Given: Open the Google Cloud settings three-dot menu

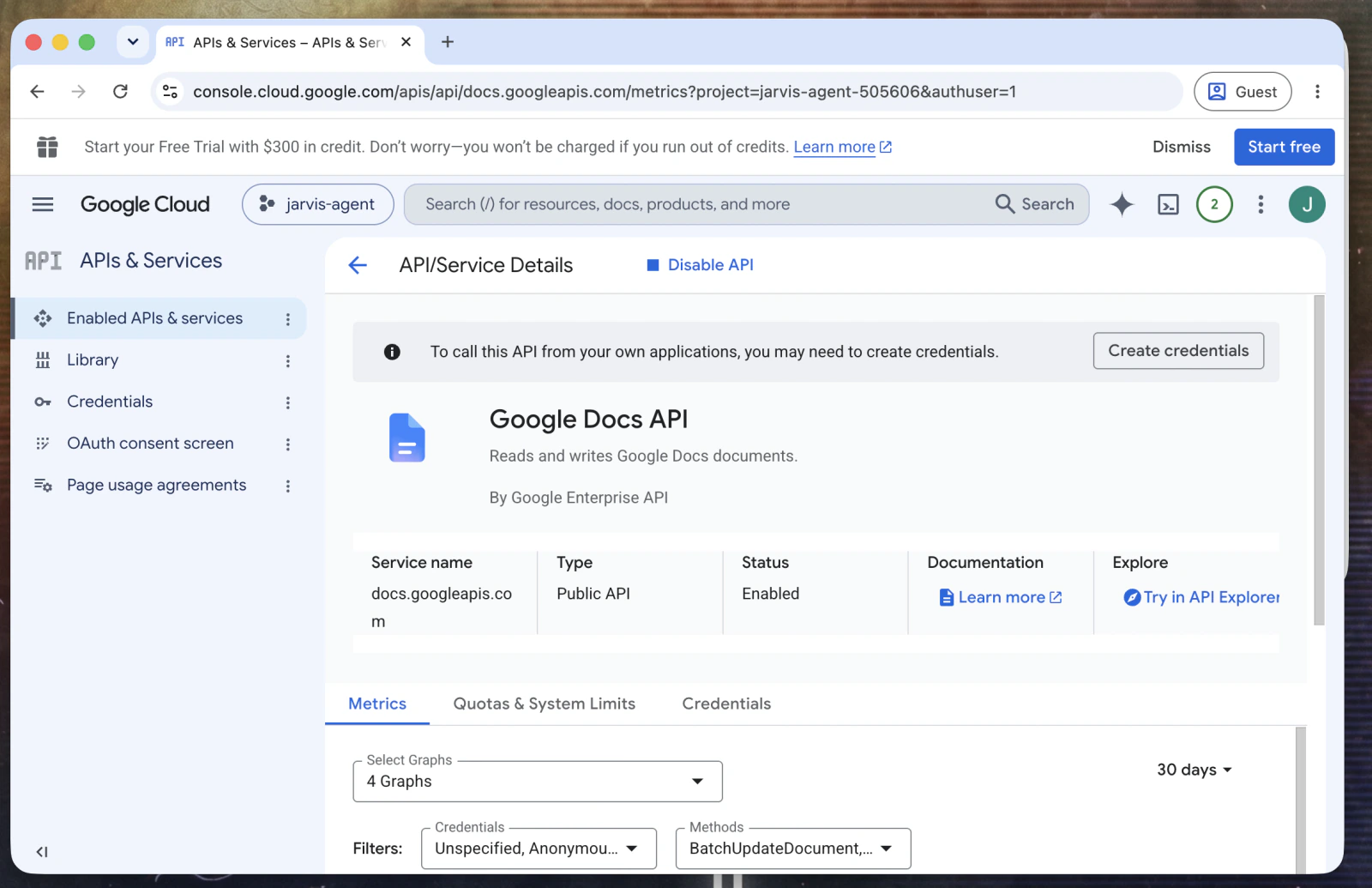Looking at the screenshot, I should coord(1261,204).
